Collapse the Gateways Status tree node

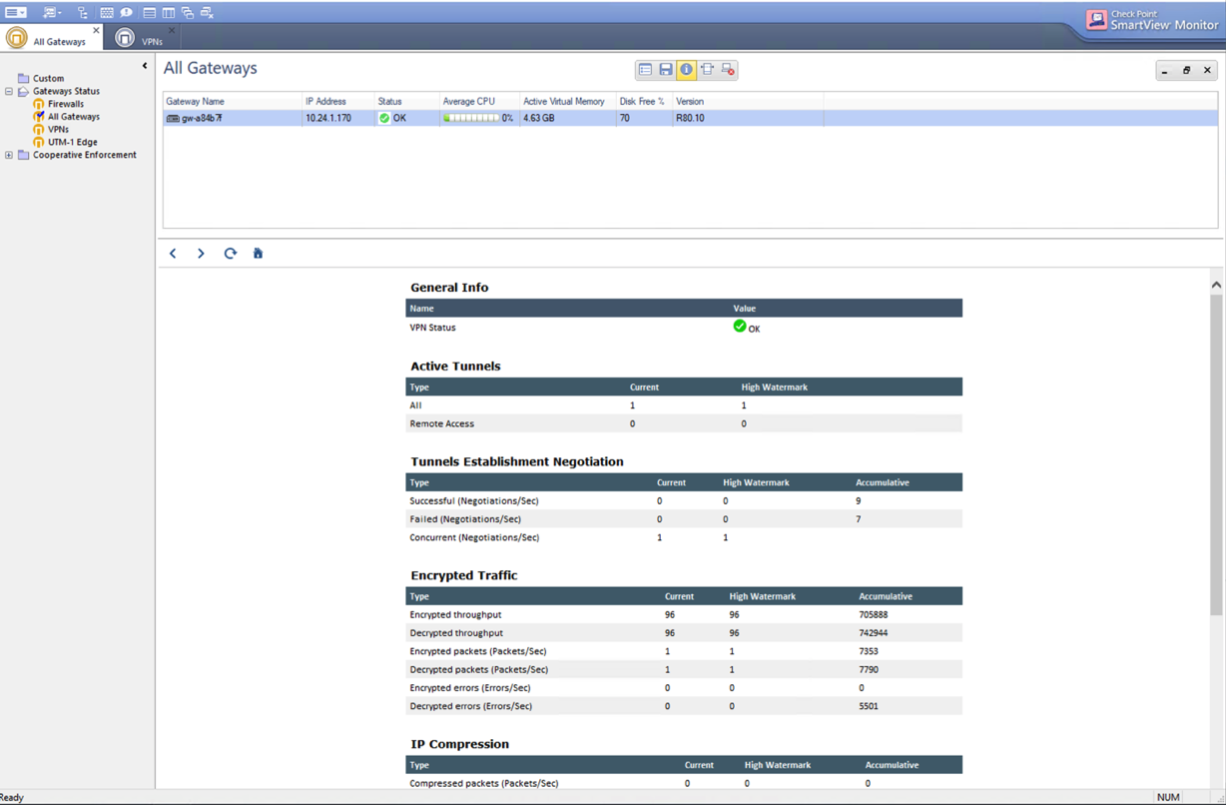(9, 91)
